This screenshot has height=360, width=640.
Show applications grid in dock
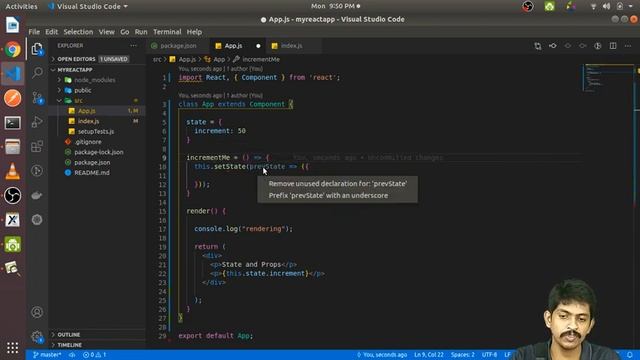point(13,348)
